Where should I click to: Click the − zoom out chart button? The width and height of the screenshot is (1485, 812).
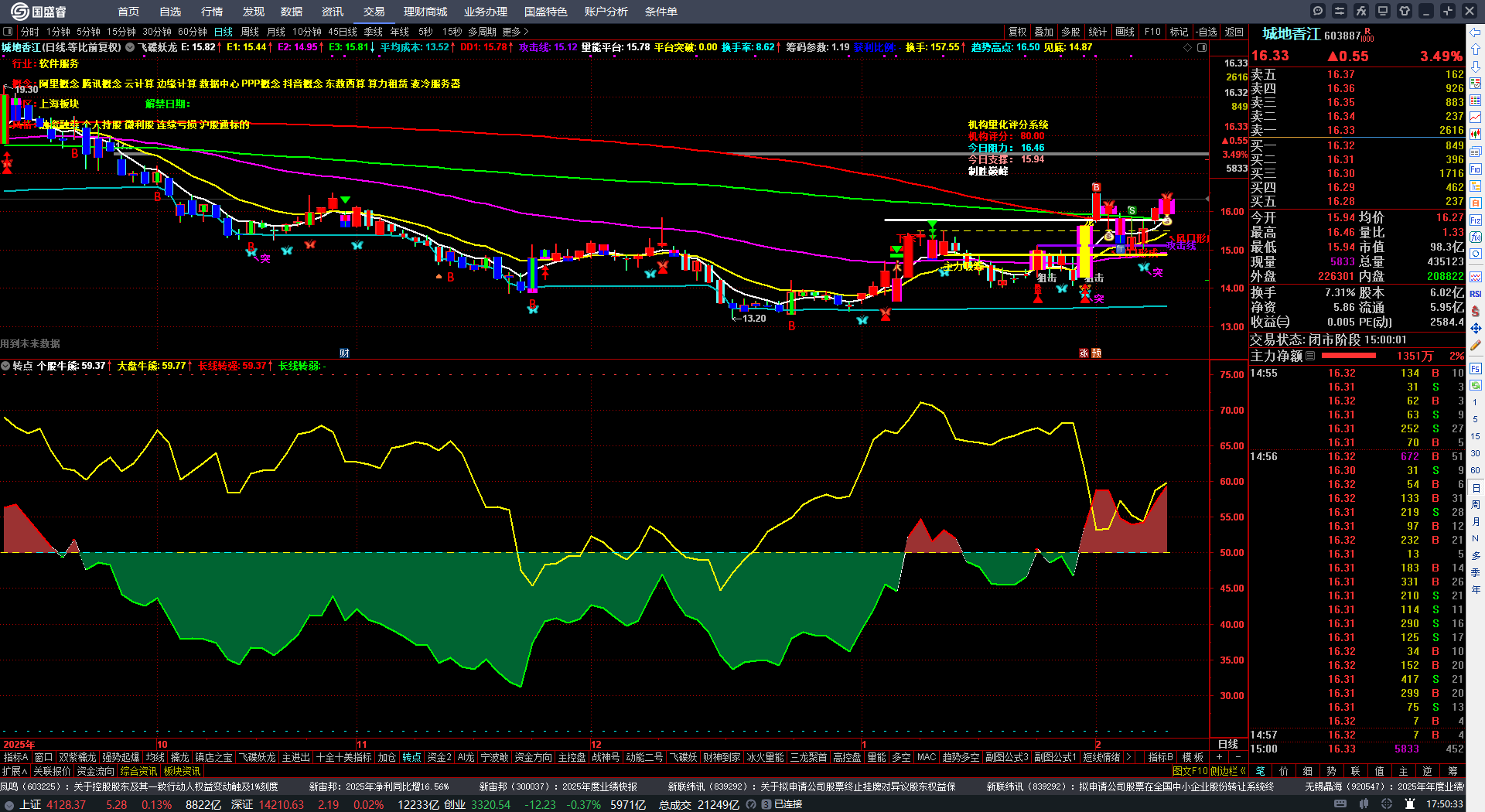tap(1237, 757)
